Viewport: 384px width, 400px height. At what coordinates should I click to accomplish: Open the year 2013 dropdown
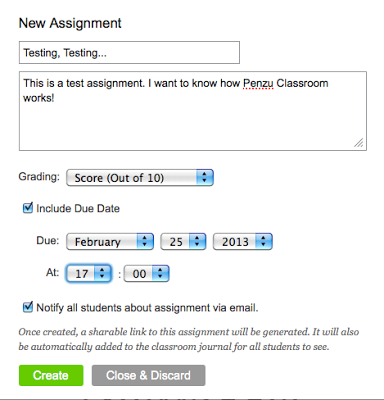[243, 242]
